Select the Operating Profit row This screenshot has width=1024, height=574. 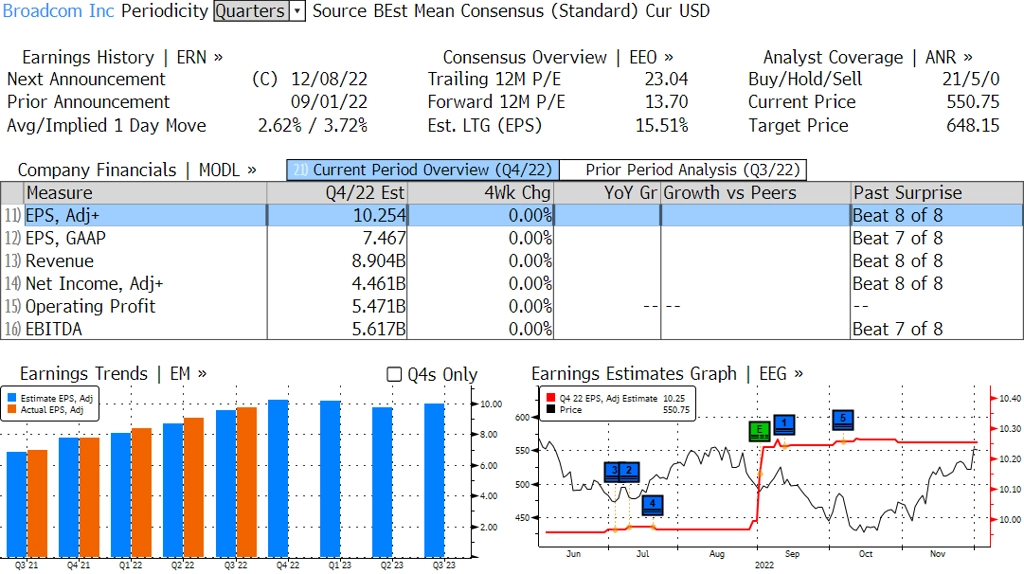[512, 306]
